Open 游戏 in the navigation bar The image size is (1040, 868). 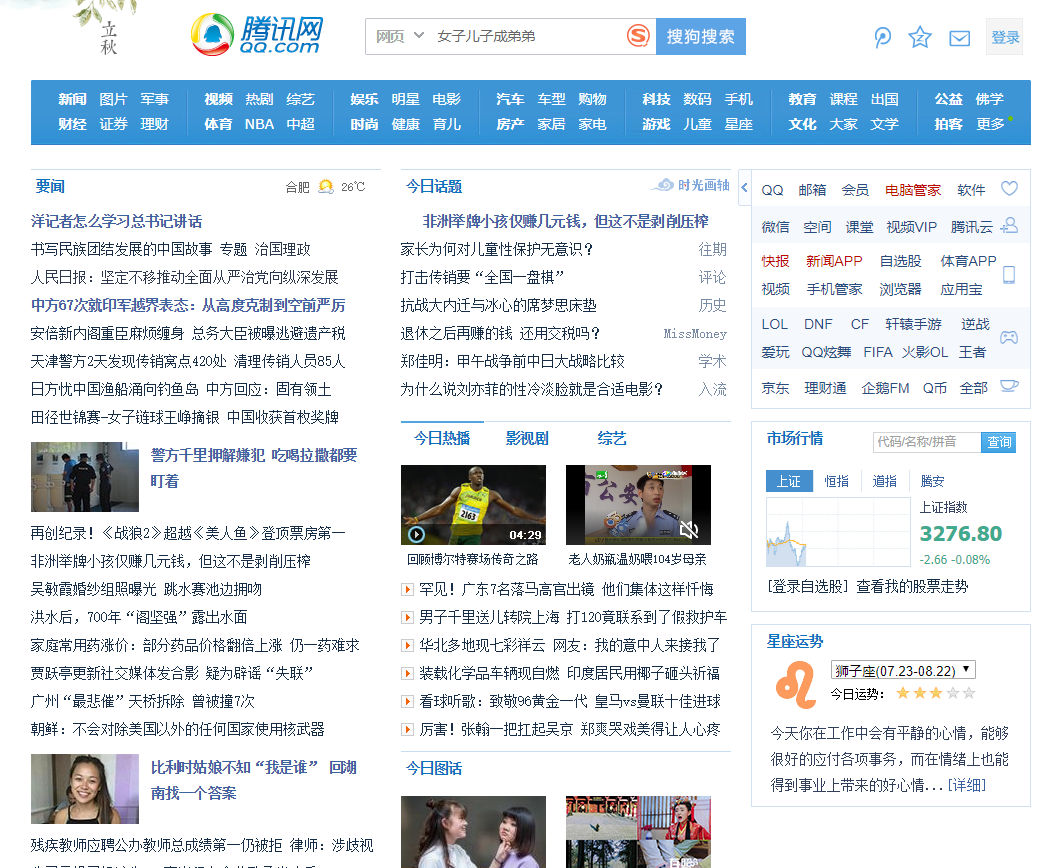[x=656, y=124]
